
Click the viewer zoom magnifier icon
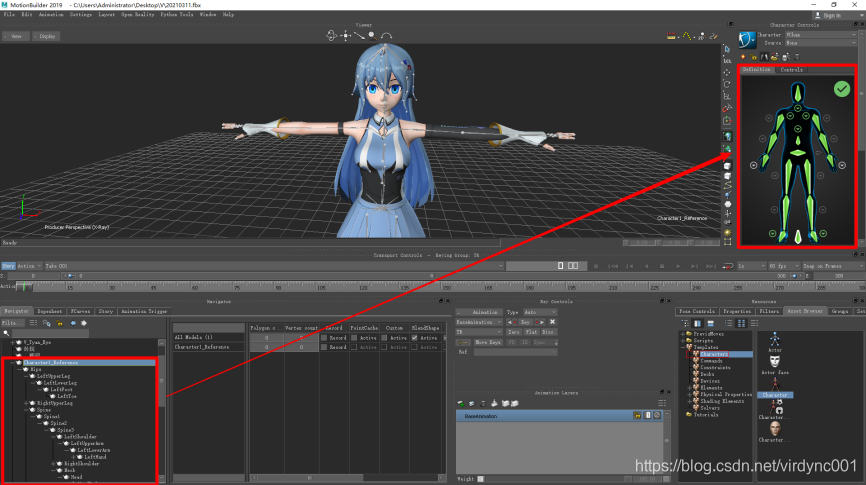click(373, 36)
